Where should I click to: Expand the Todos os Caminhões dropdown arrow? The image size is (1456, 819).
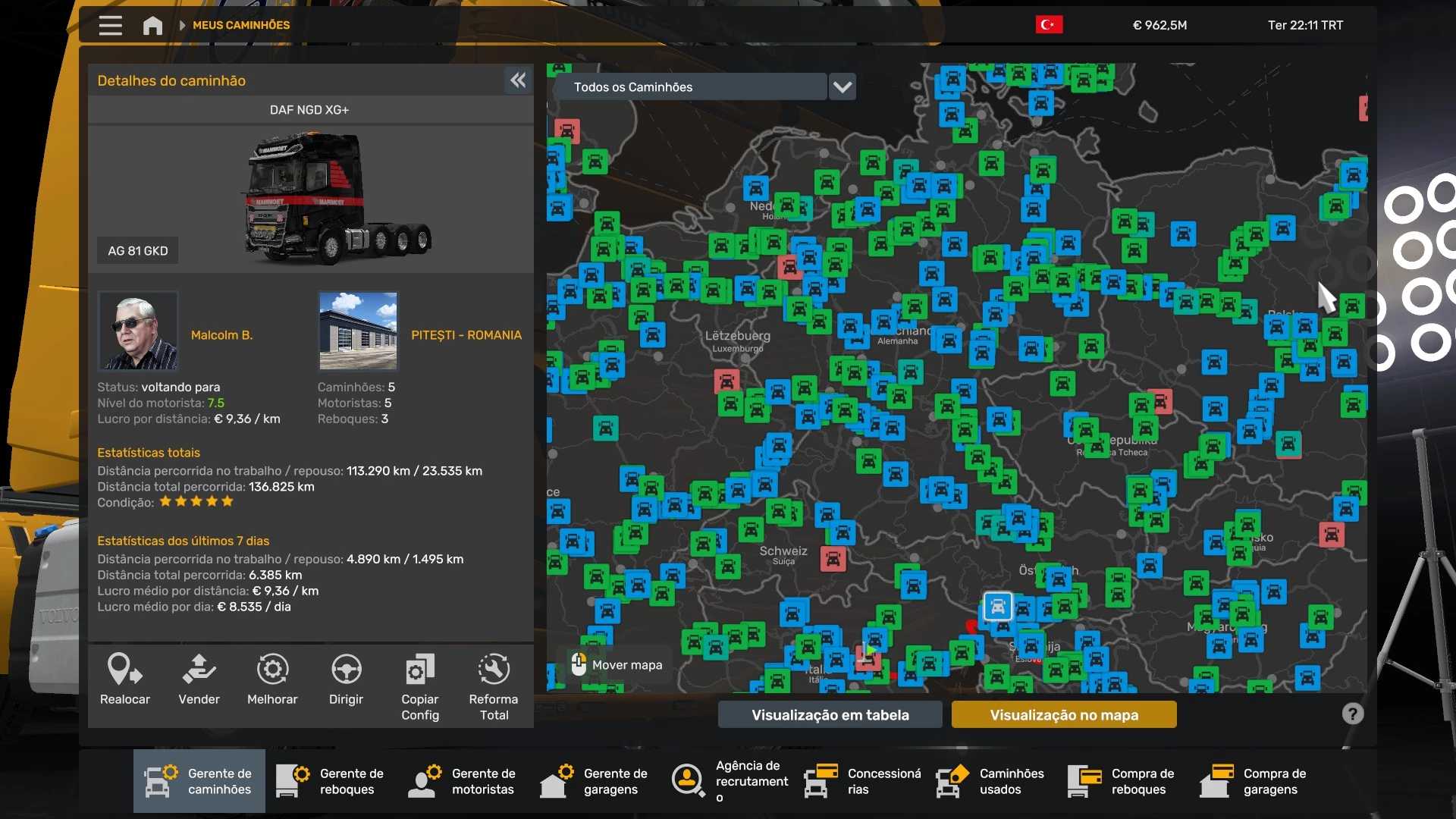842,87
